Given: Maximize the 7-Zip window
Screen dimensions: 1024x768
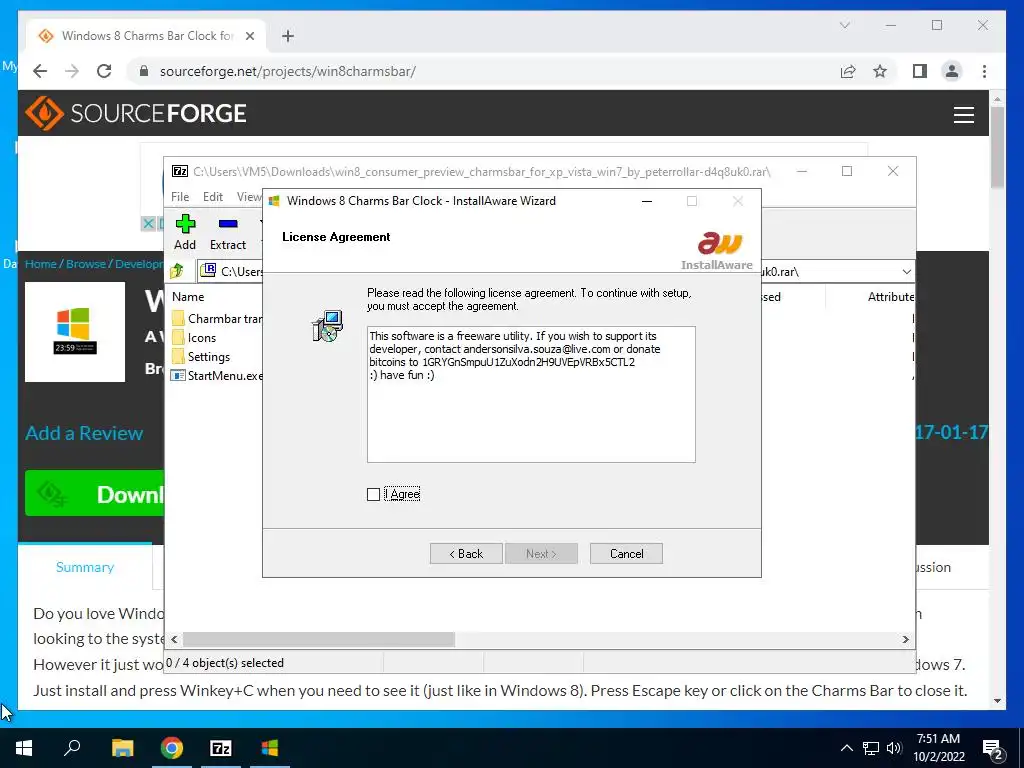Looking at the screenshot, I should click(x=847, y=171).
